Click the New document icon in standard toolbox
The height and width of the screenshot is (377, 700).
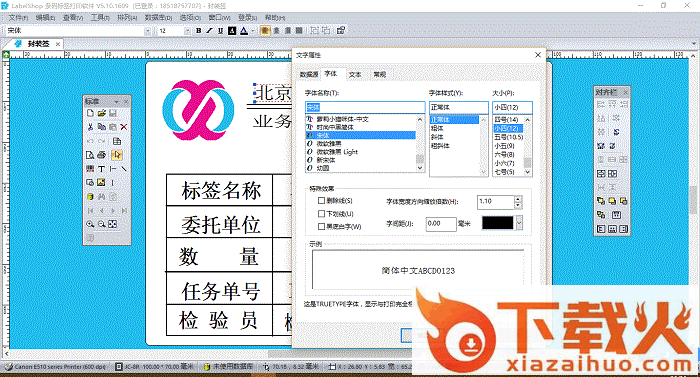(90, 113)
